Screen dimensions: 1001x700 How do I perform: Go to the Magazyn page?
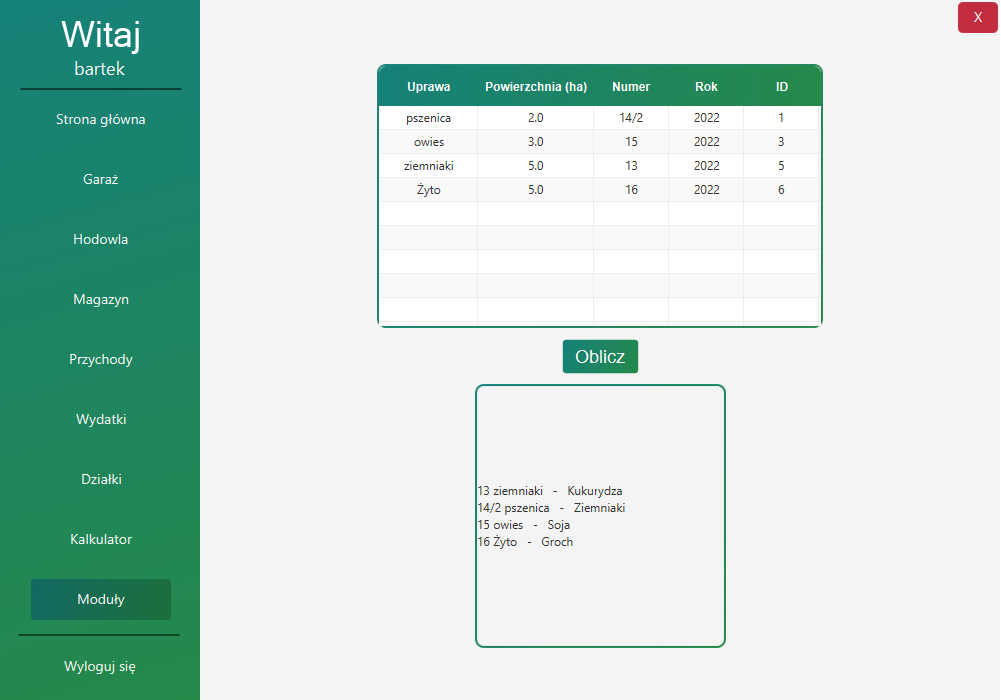tap(100, 299)
